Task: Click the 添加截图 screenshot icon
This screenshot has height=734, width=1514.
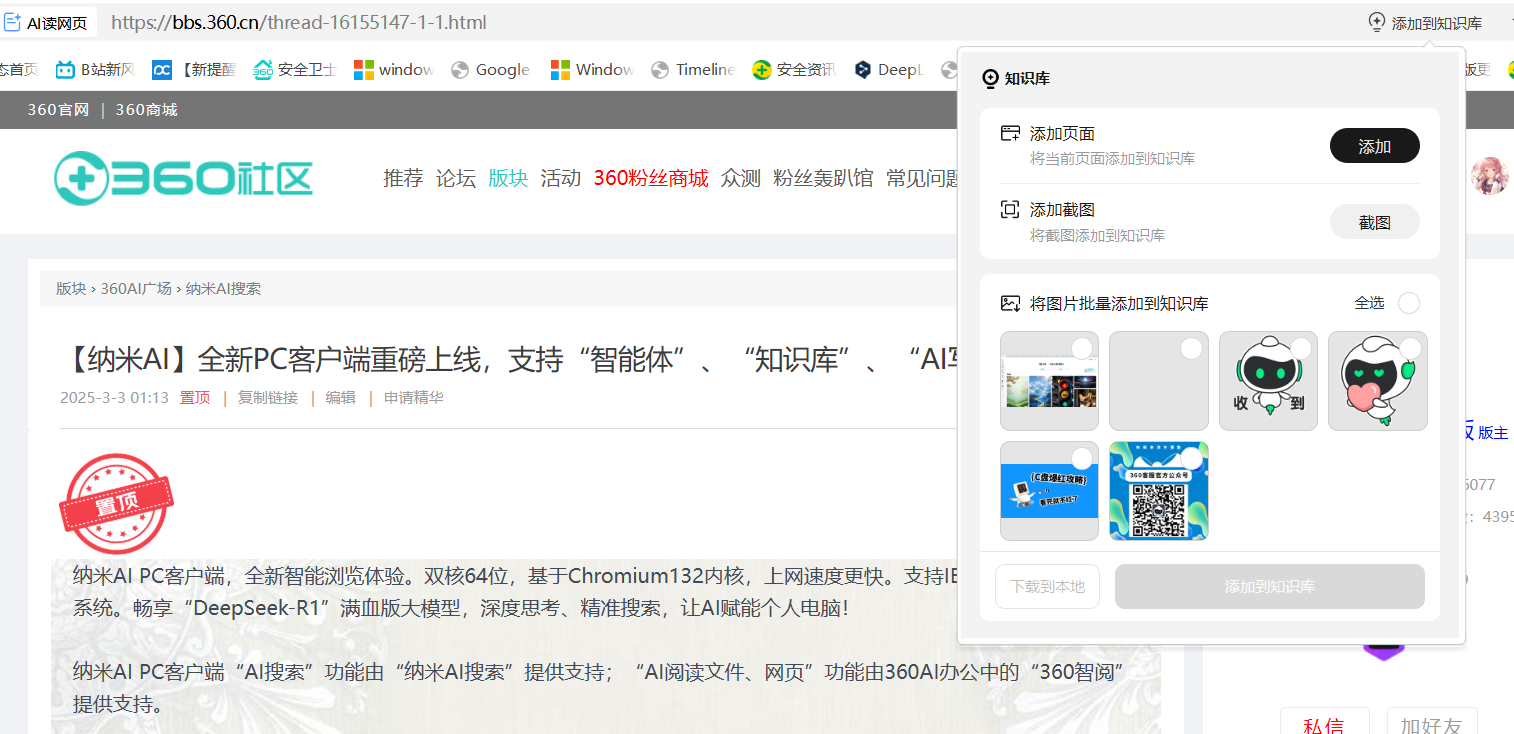Action: click(x=1011, y=209)
